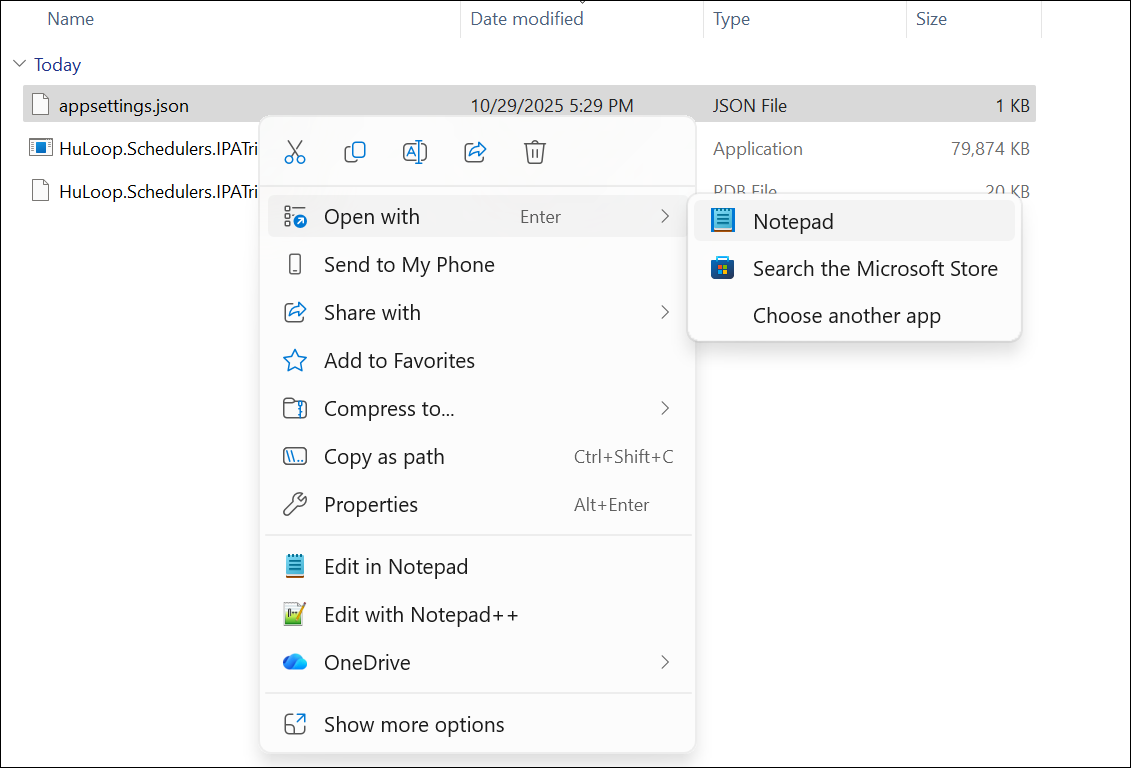Image resolution: width=1131 pixels, height=768 pixels.
Task: Cut the file using the scissors icon
Action: [294, 152]
